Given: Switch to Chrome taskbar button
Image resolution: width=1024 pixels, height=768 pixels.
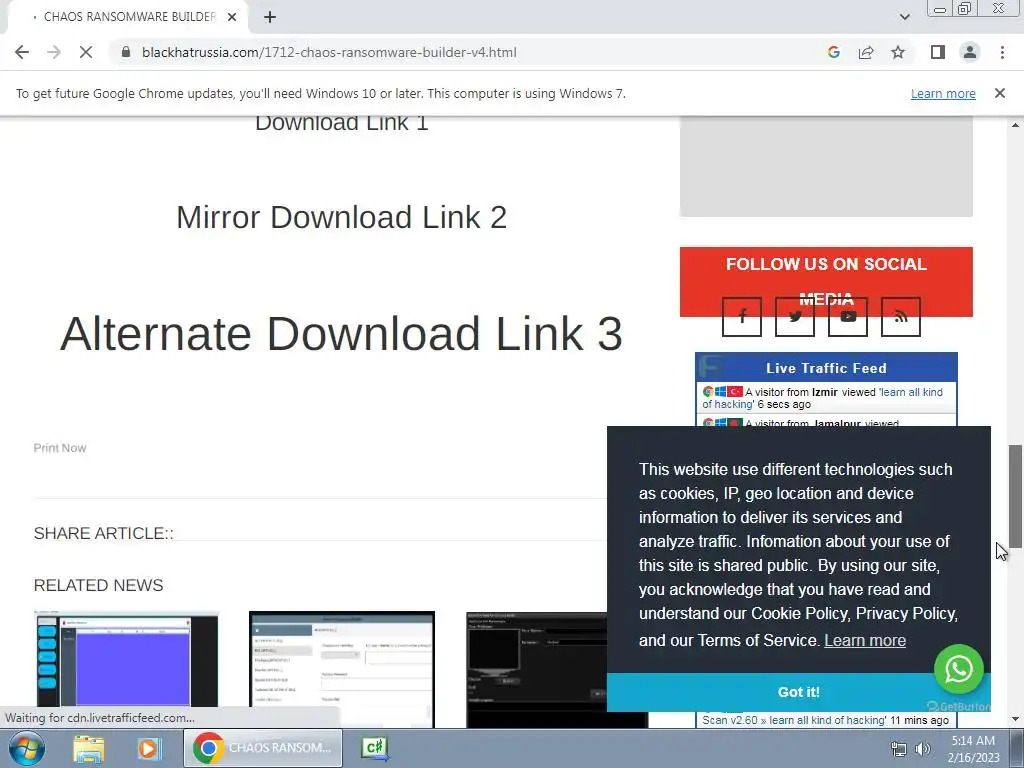Looking at the screenshot, I should 263,748.
